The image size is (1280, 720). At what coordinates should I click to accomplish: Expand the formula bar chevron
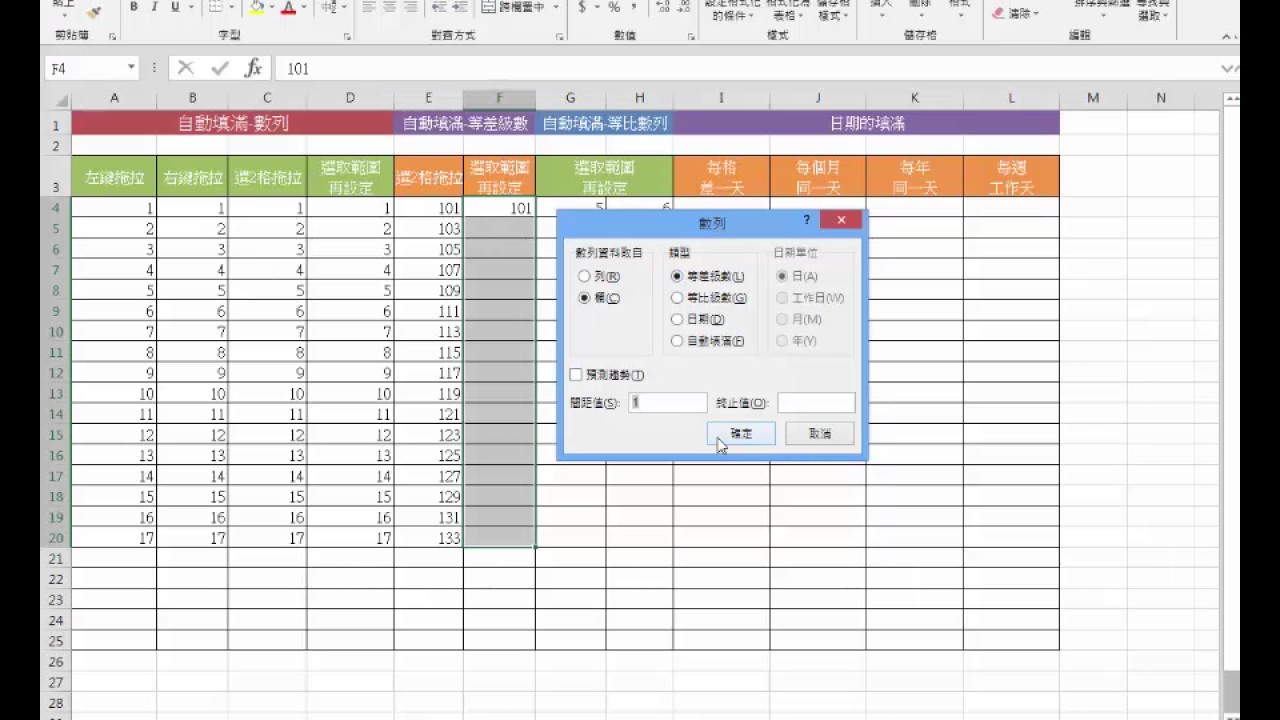pos(1228,68)
